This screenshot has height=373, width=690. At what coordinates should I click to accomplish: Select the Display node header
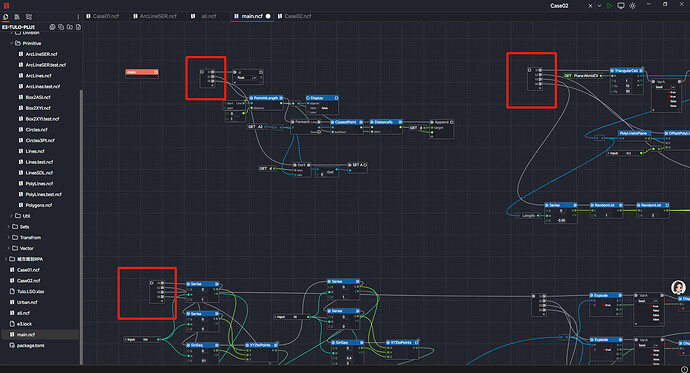click(x=322, y=98)
